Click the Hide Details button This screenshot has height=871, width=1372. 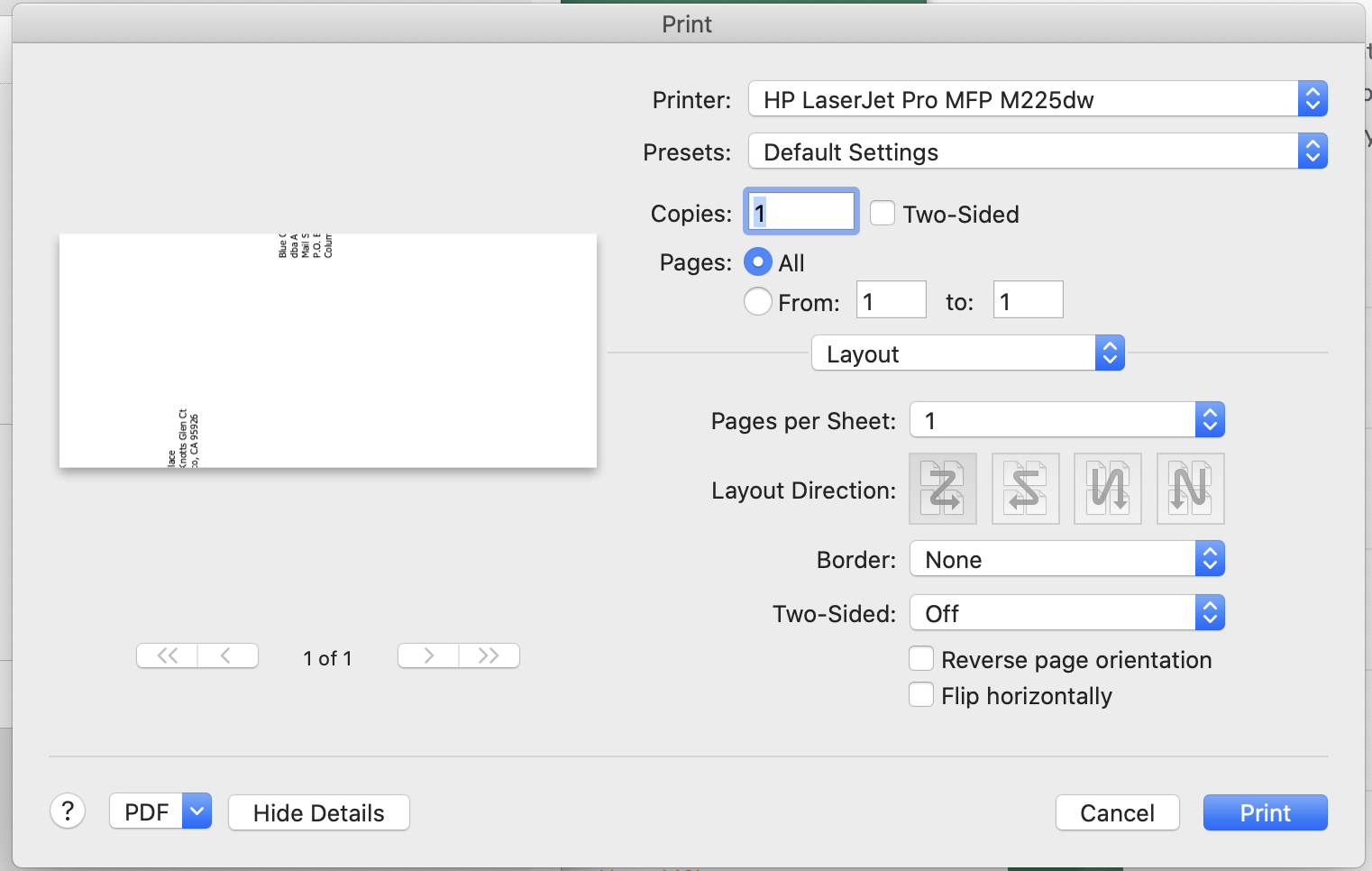click(319, 812)
